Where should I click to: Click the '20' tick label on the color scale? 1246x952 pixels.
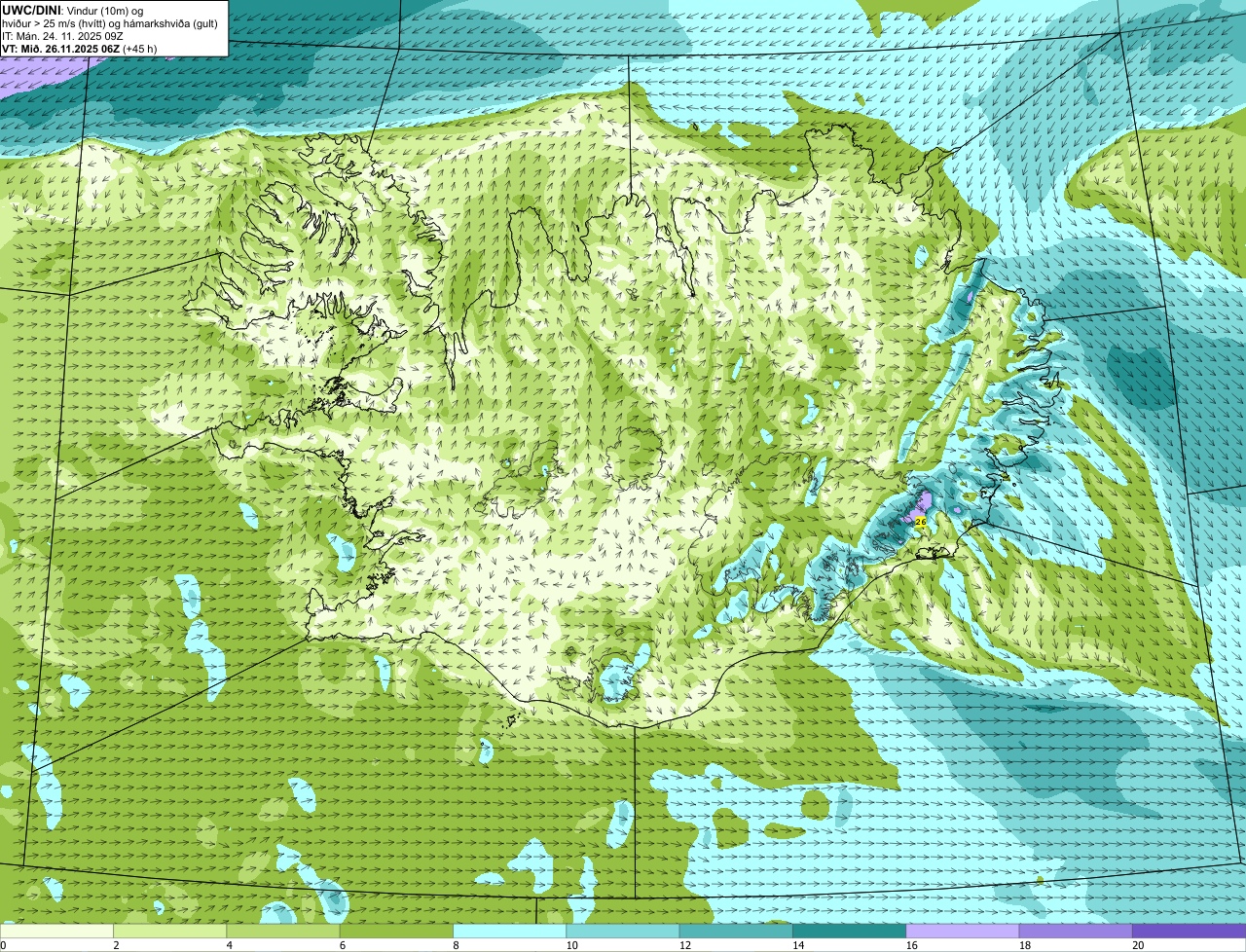[x=1138, y=945]
